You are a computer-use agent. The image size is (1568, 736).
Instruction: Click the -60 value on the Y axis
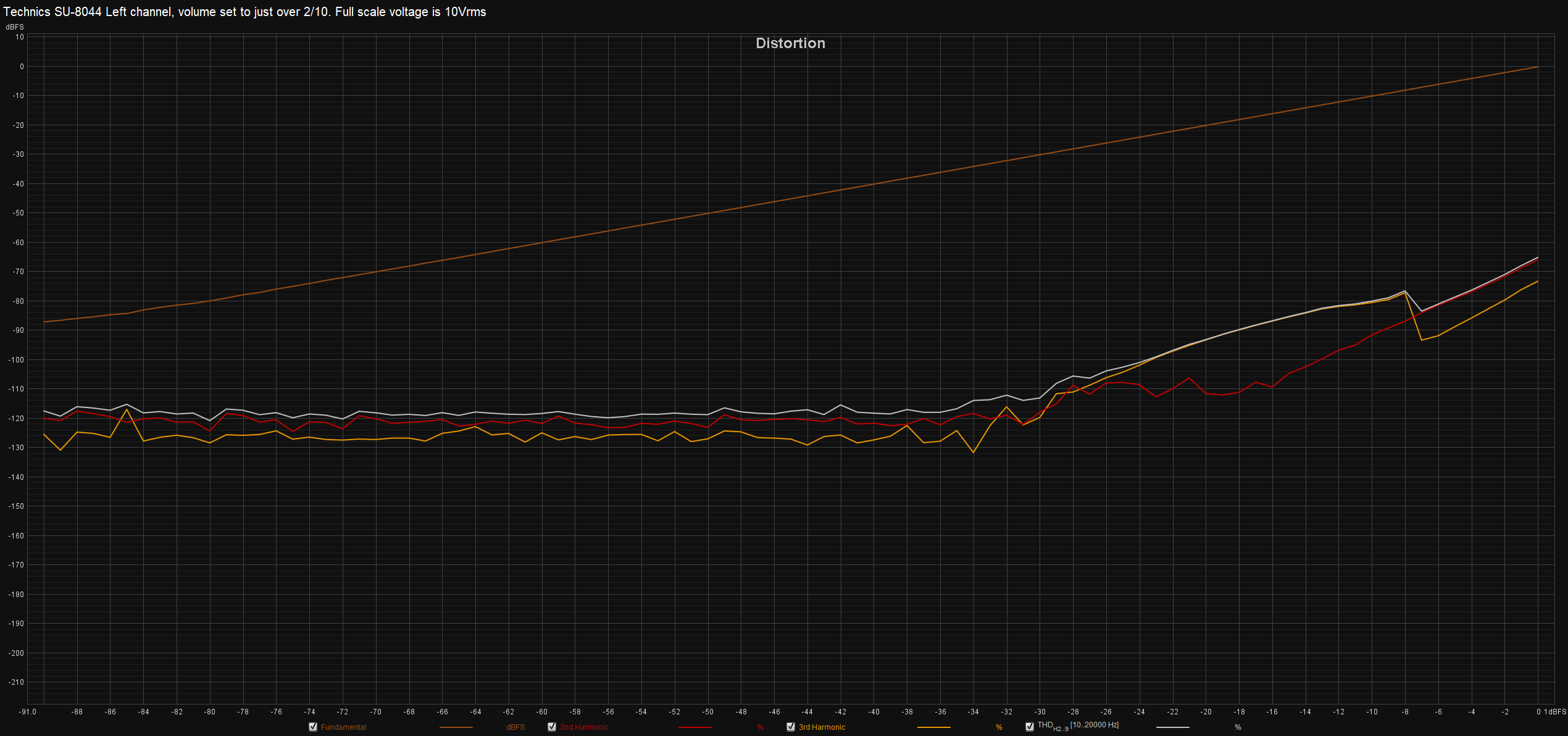[x=18, y=243]
